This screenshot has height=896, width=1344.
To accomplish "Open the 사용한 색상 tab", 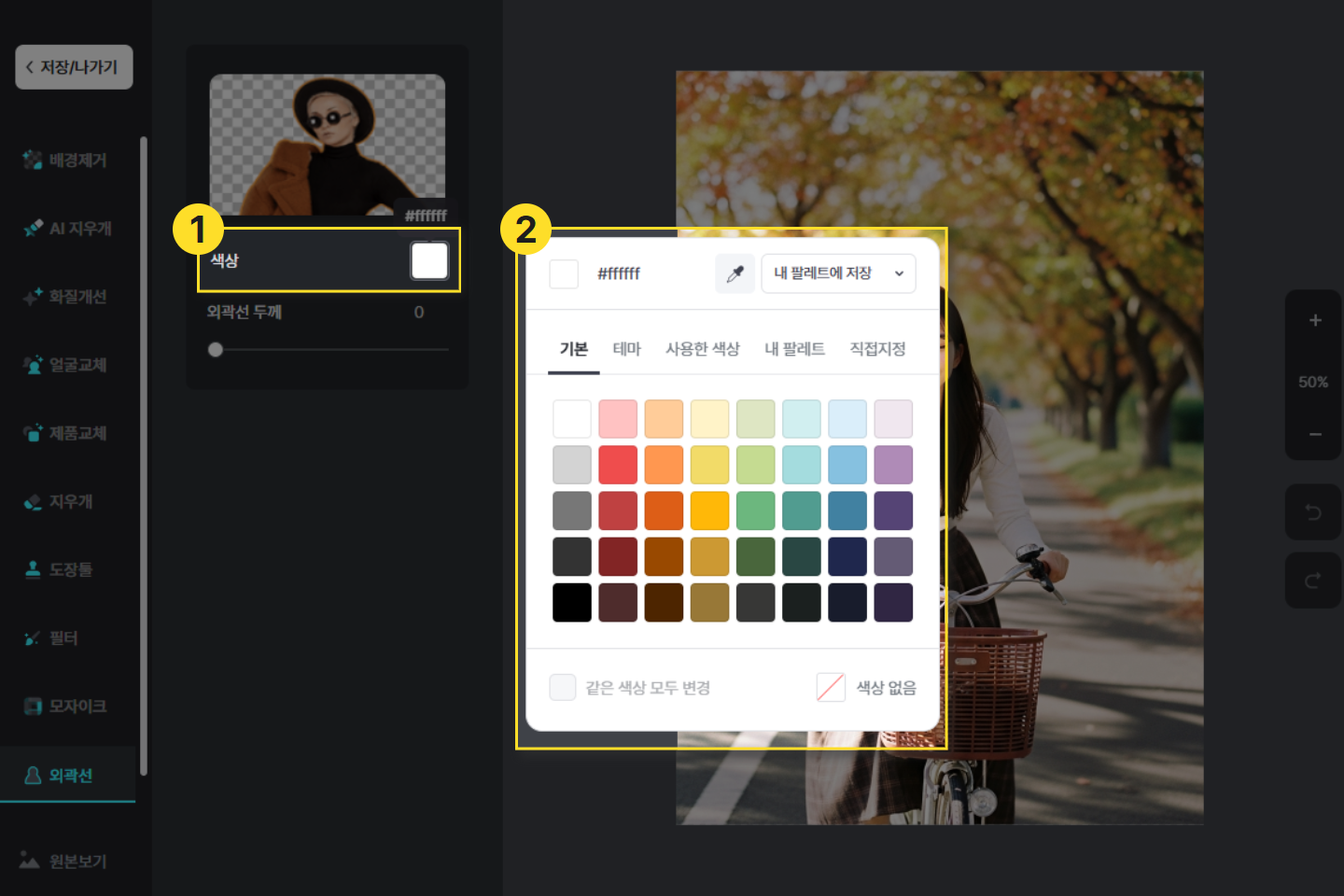I will 702,349.
